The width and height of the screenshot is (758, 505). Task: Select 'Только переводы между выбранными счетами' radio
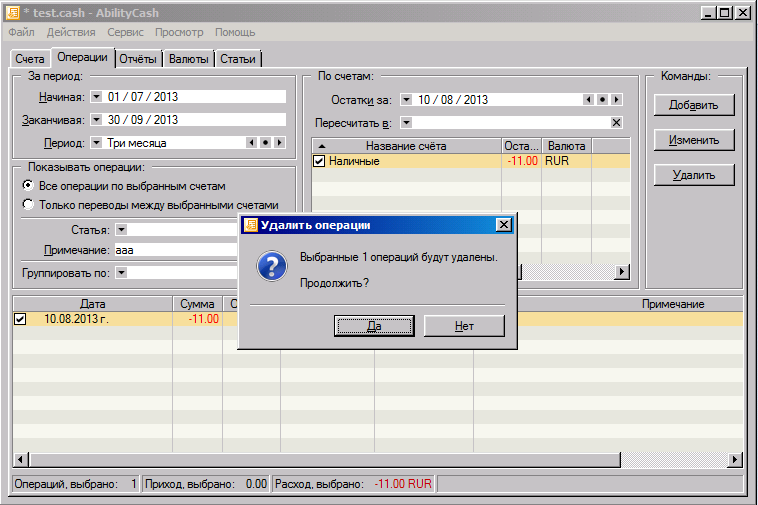click(28, 205)
